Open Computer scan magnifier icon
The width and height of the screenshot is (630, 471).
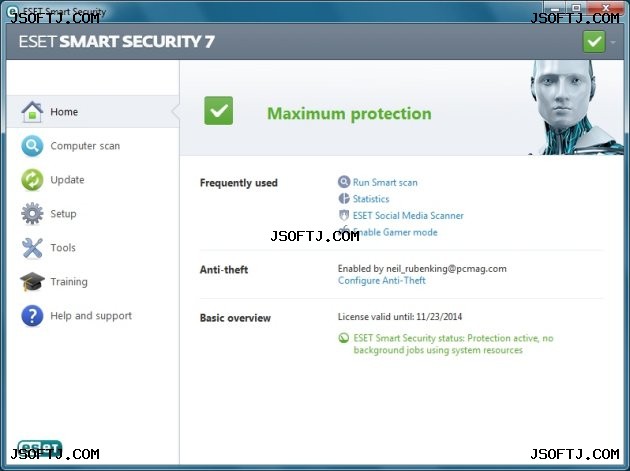click(x=32, y=146)
